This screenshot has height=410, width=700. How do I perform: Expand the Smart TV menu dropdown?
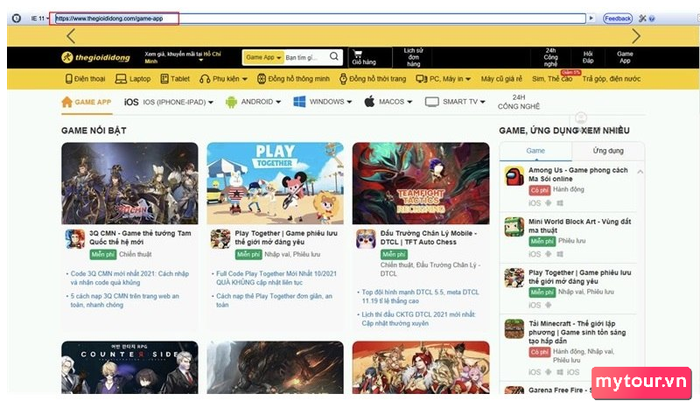(482, 102)
